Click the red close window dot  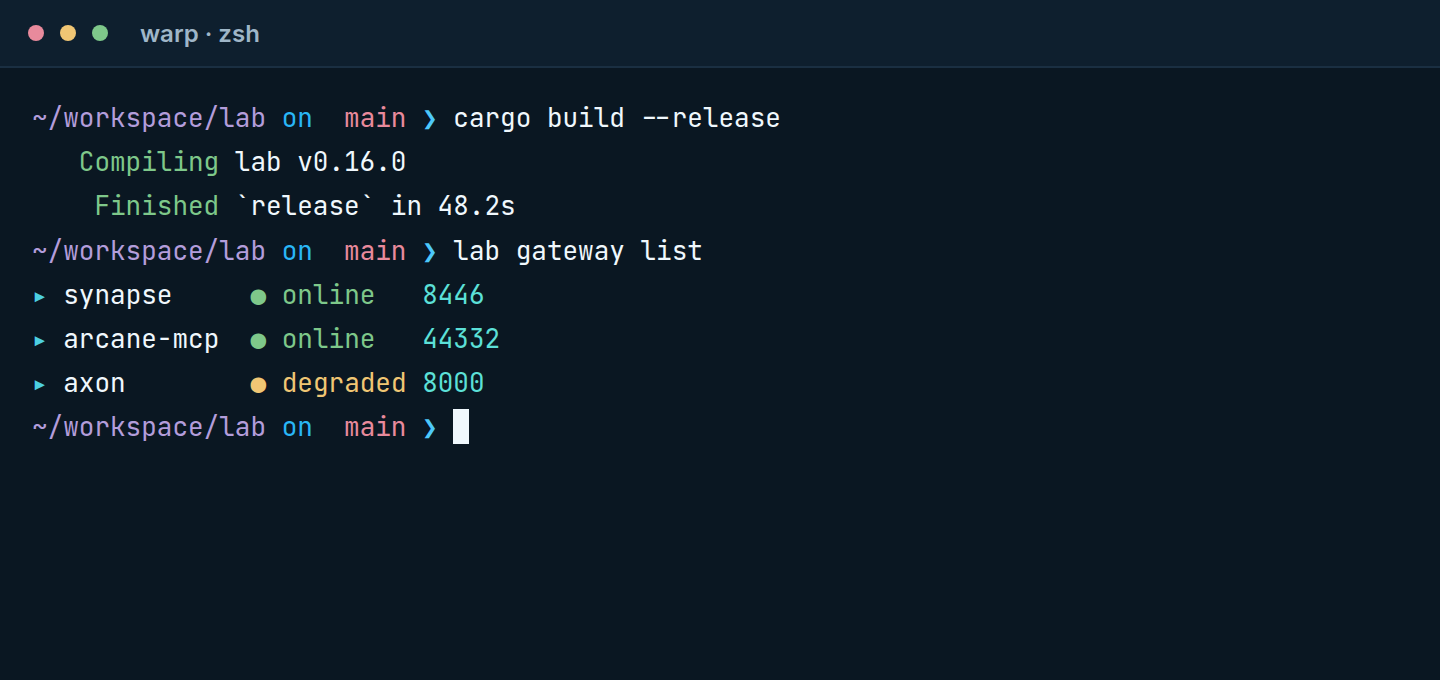[36, 33]
